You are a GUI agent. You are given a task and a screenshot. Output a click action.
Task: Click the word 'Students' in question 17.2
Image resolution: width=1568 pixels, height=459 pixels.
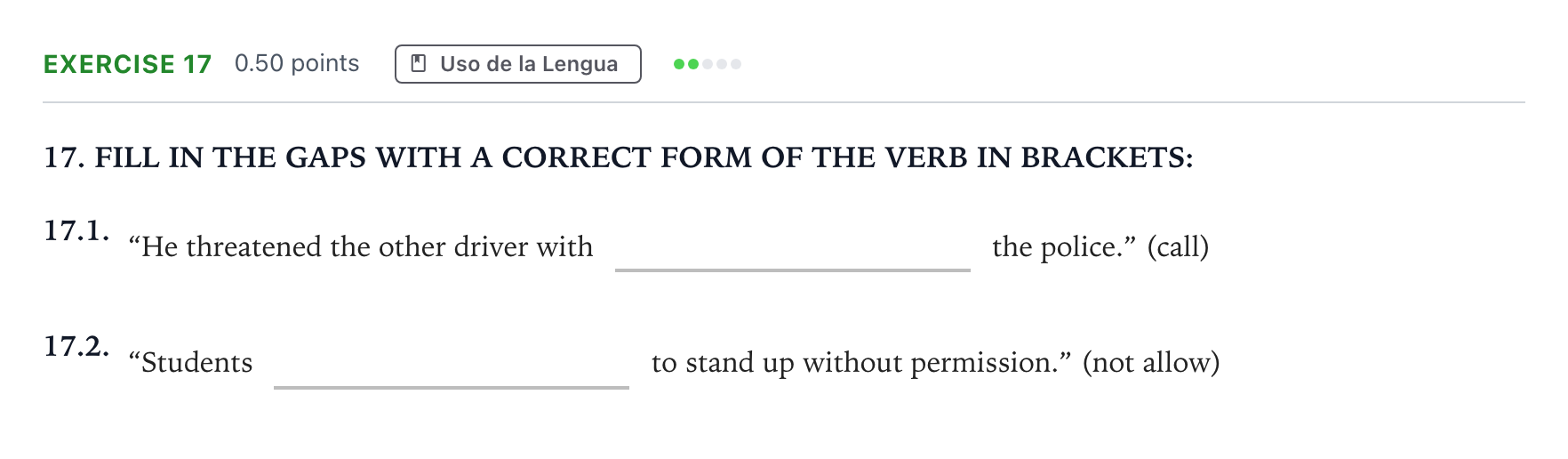[197, 363]
